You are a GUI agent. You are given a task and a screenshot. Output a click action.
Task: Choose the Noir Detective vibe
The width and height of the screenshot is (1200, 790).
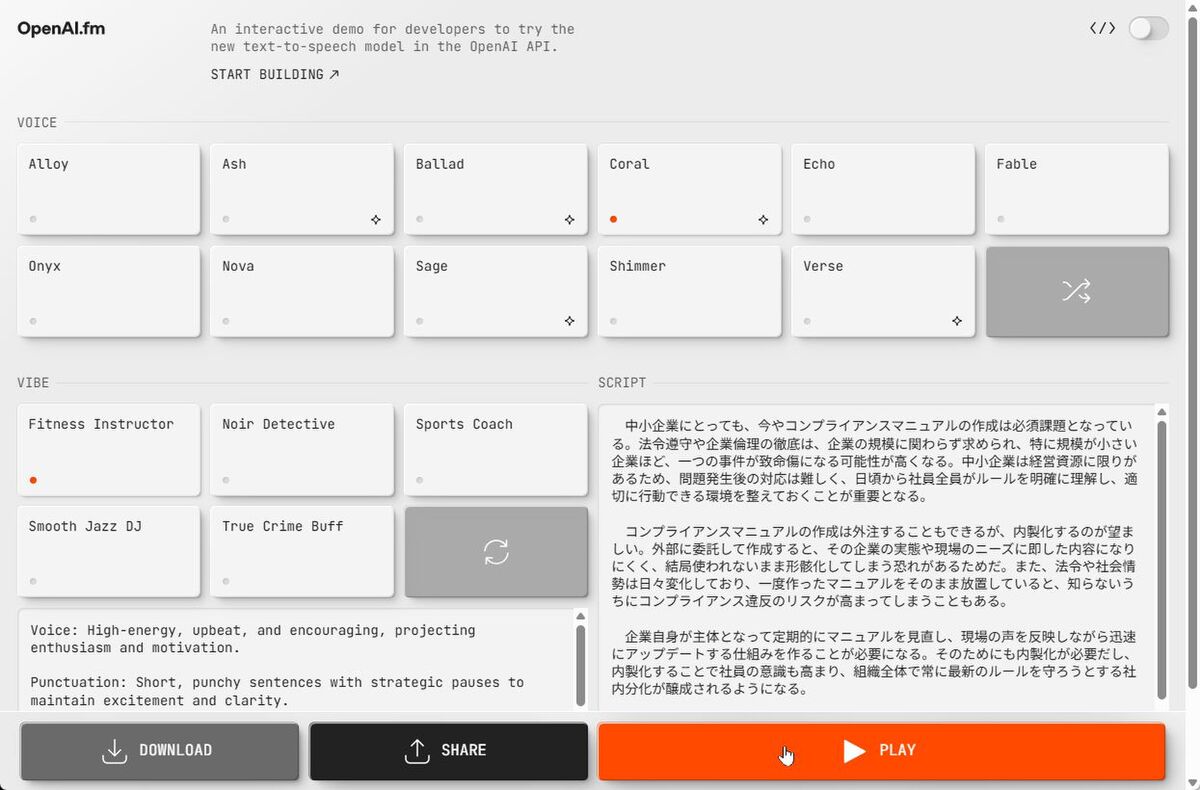point(302,449)
